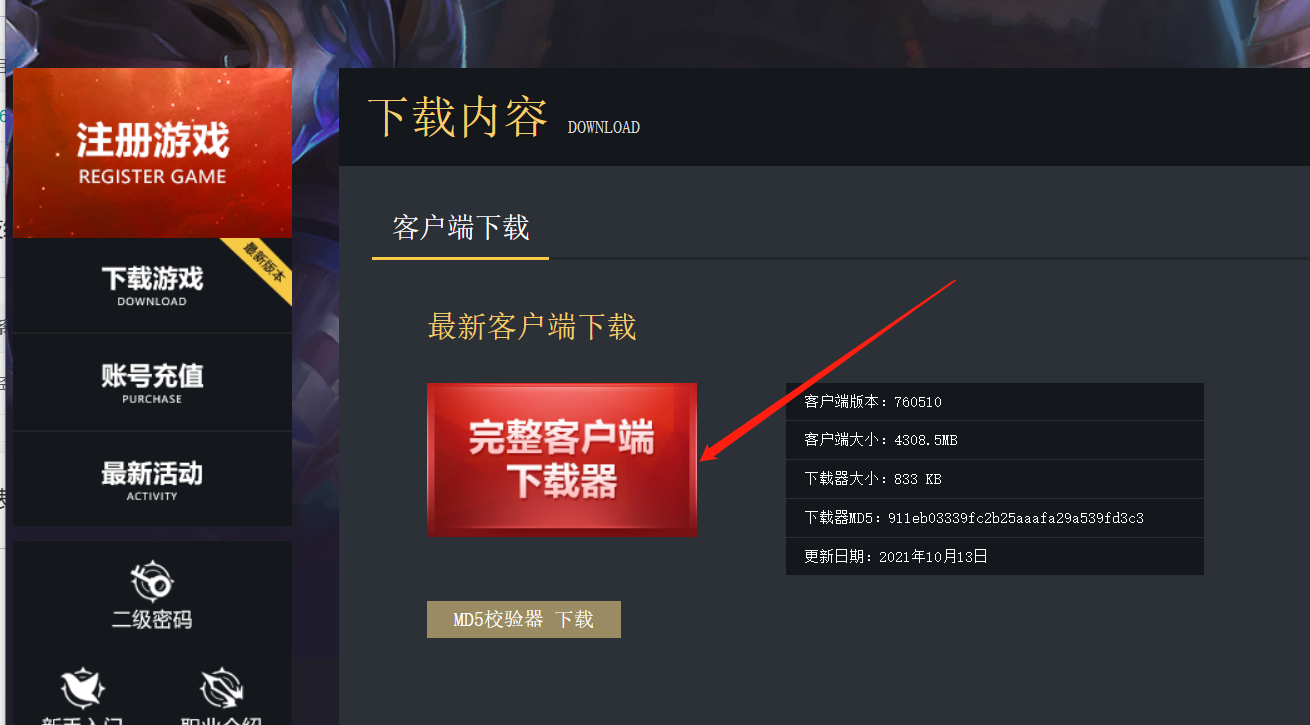Screen dimensions: 1310x725
Task: Click the 下载器大小 833 KB row
Action: pyautogui.click(x=995, y=479)
